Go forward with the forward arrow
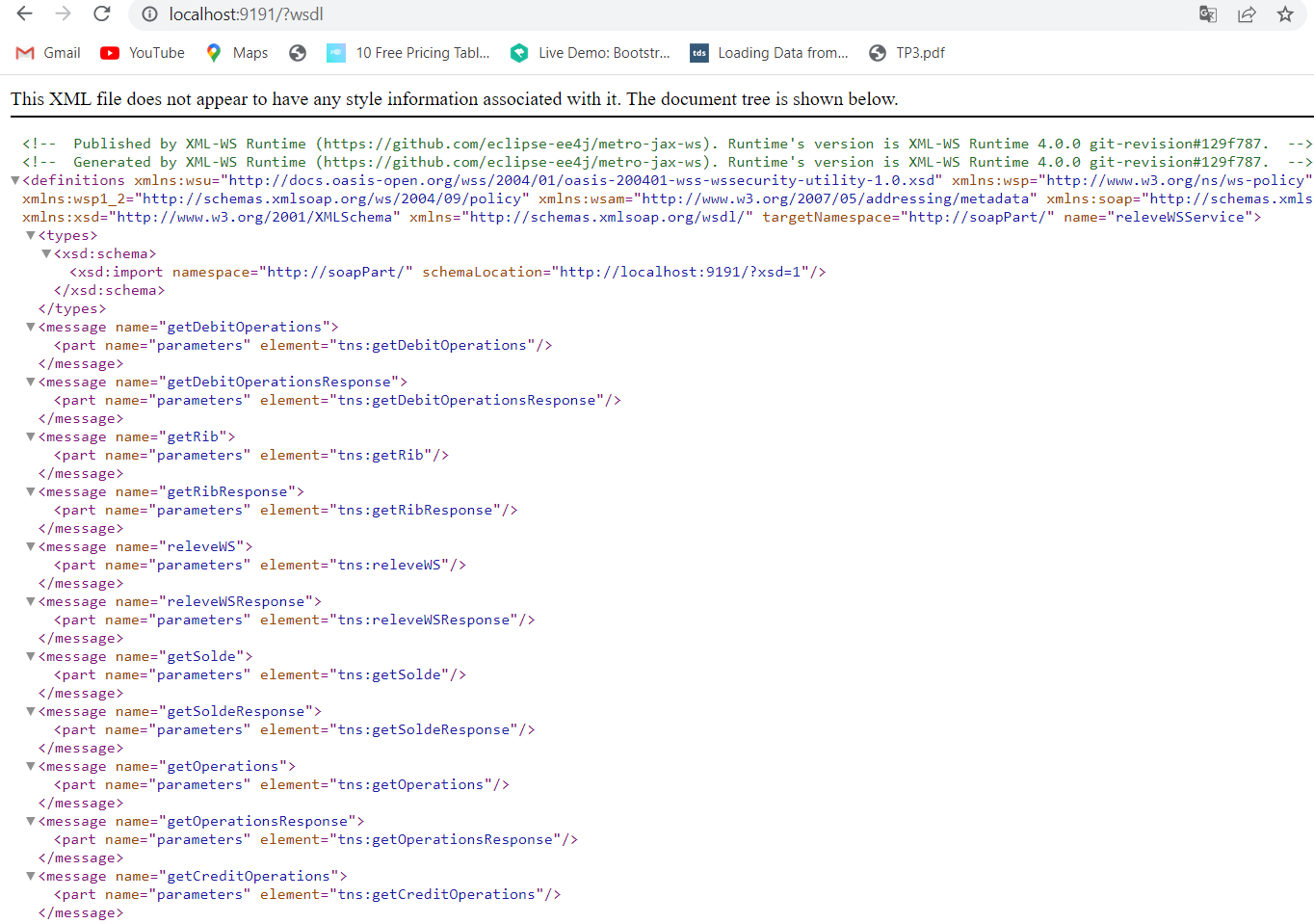1314x924 pixels. (x=64, y=13)
